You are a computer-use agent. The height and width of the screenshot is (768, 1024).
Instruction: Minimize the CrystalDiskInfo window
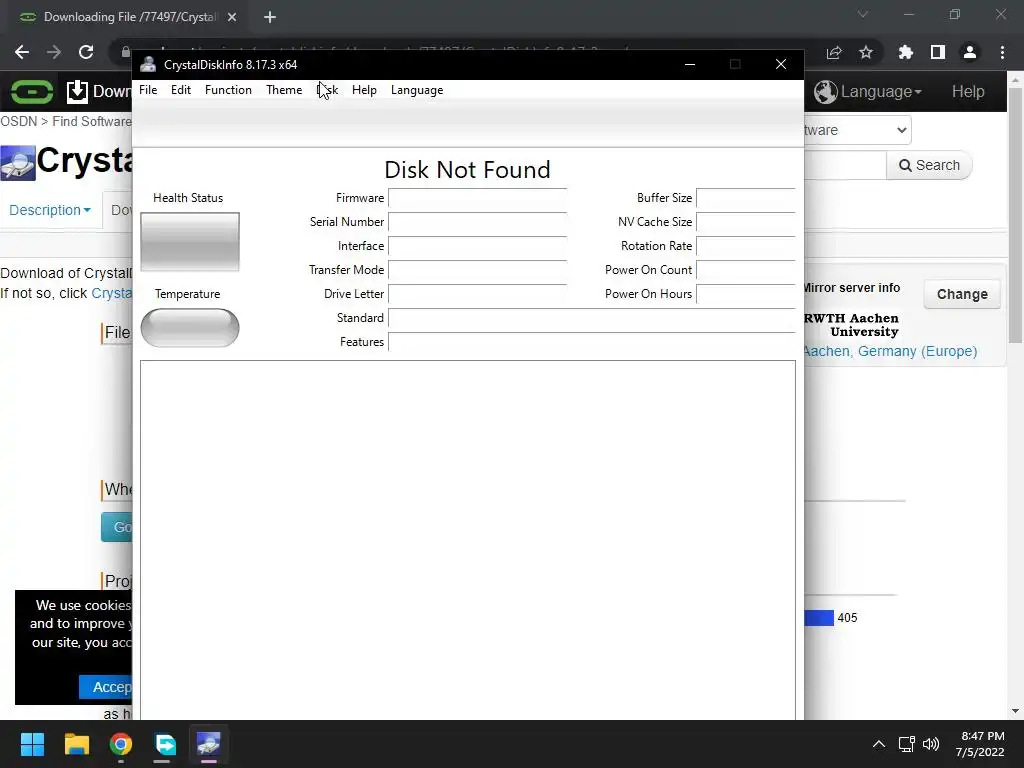click(690, 64)
